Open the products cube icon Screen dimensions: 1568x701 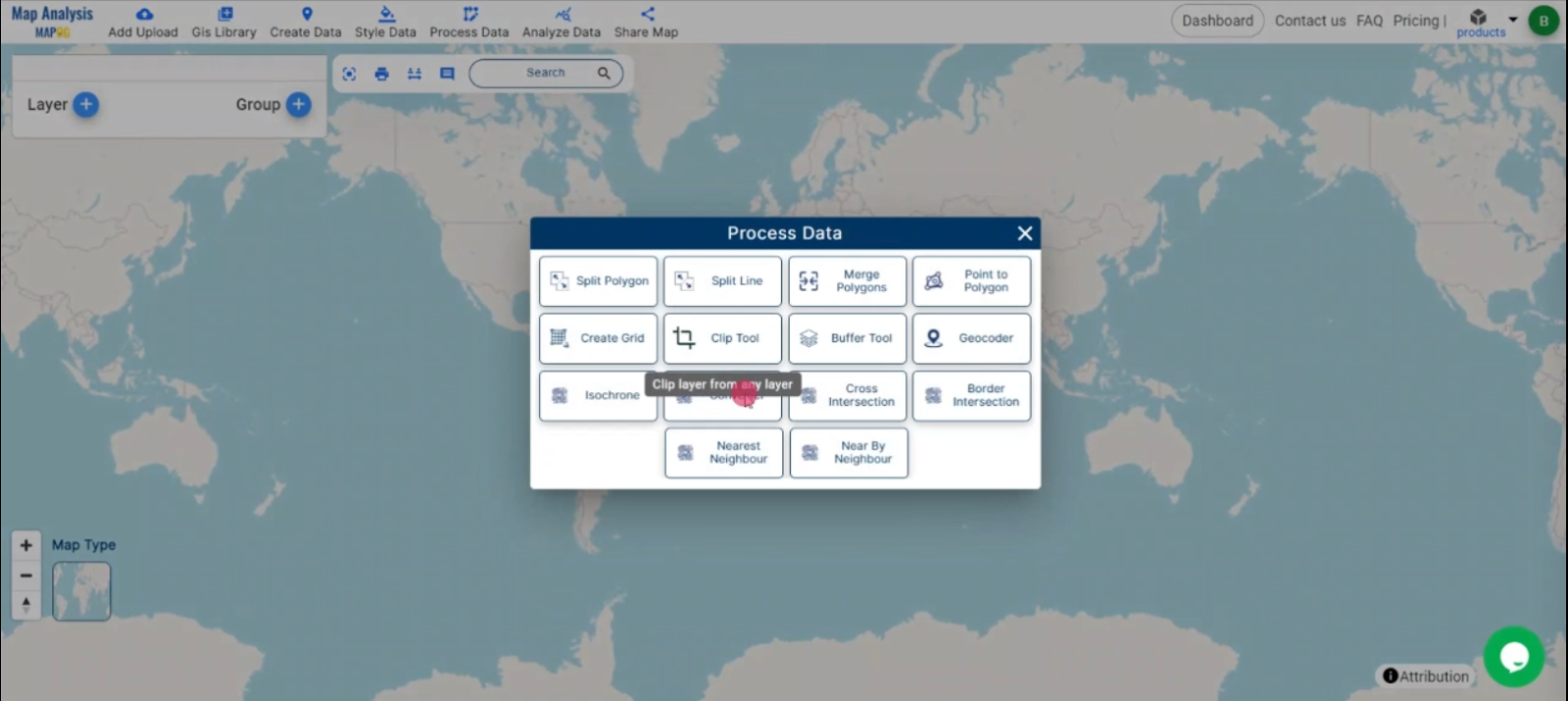[1479, 18]
